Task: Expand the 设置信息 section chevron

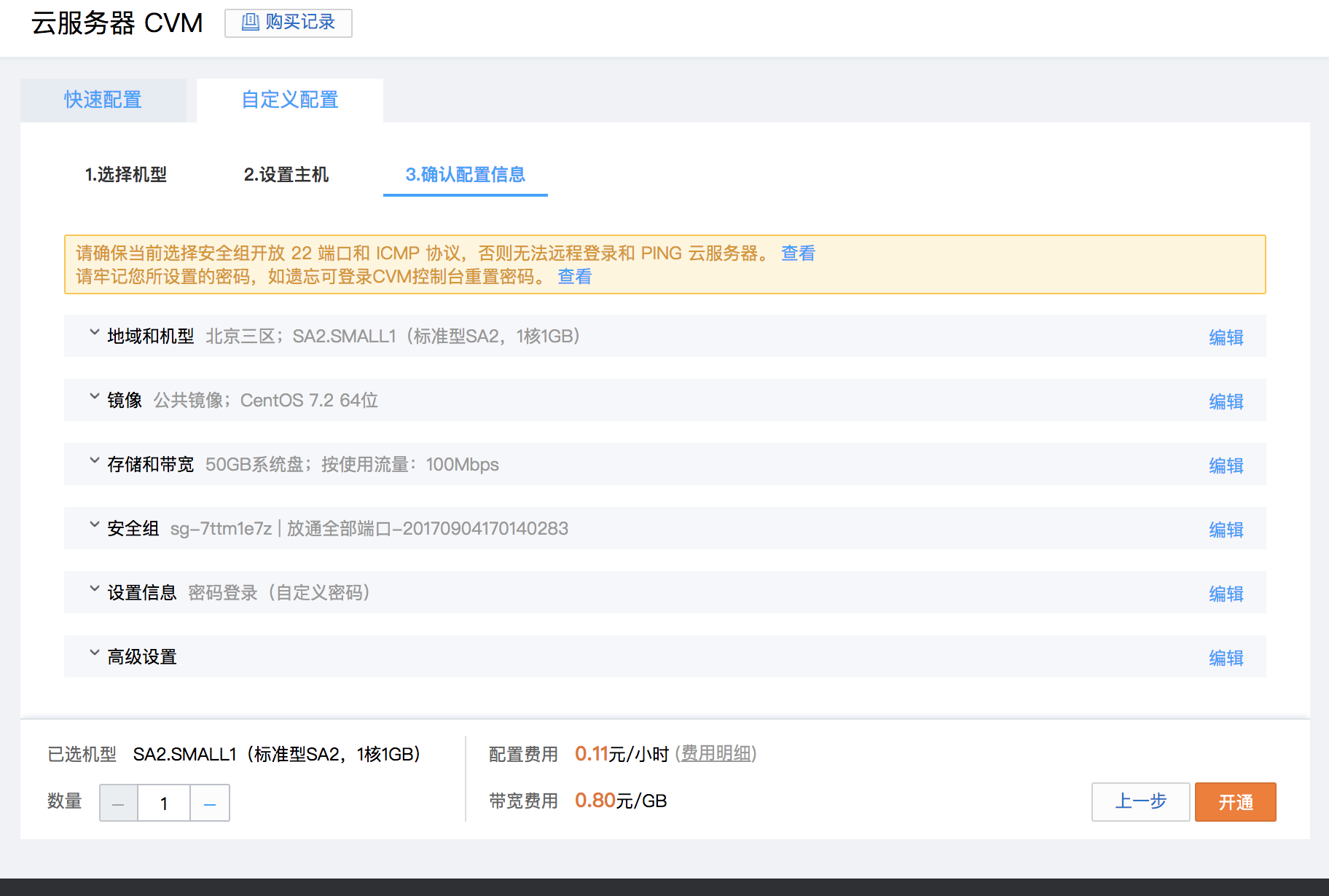Action: 95,589
